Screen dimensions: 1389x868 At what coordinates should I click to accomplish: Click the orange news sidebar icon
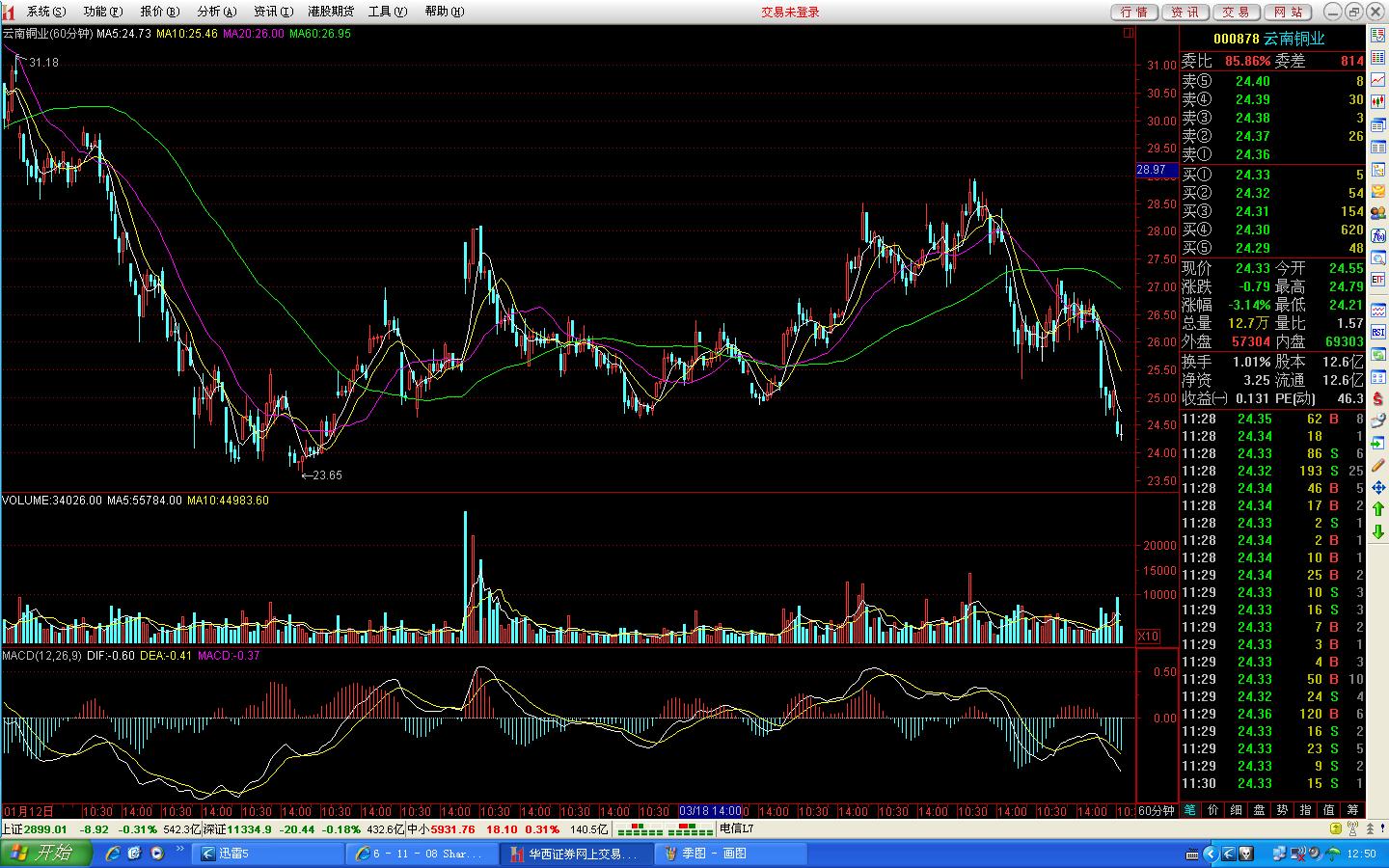pos(1377,190)
